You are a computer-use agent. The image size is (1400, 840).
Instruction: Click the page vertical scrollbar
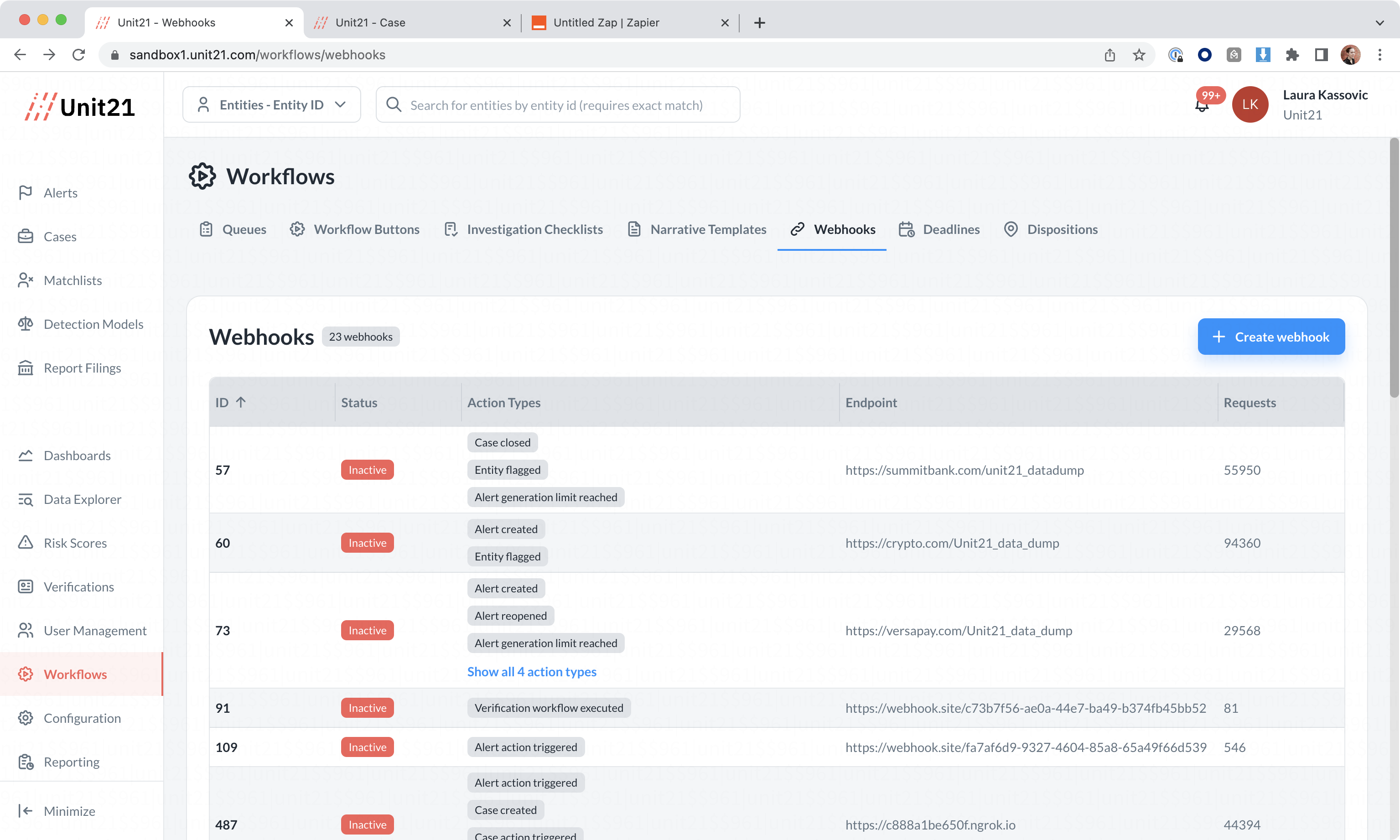pyautogui.click(x=1394, y=269)
